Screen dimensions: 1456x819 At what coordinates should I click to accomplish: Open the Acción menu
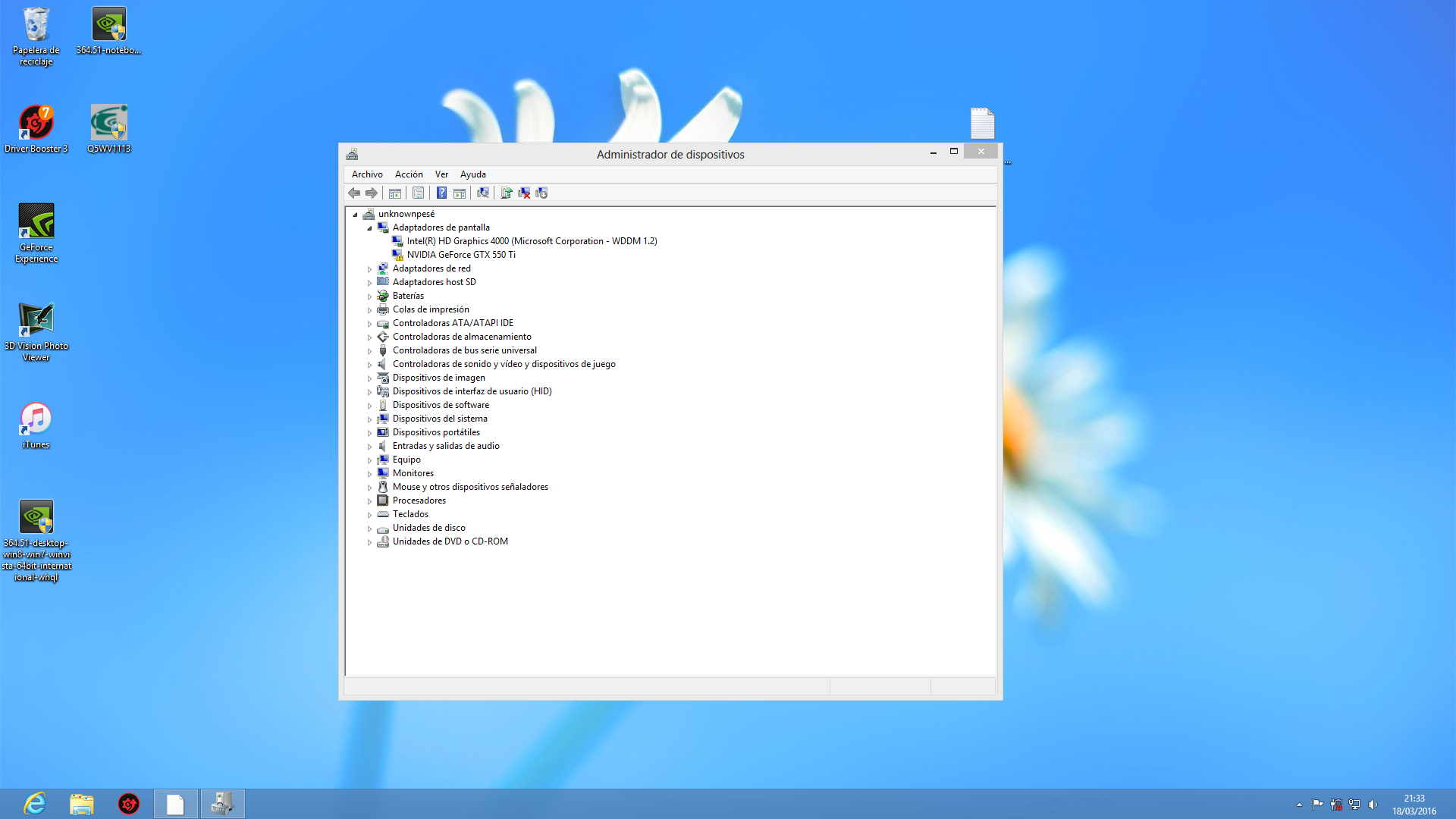tap(409, 174)
